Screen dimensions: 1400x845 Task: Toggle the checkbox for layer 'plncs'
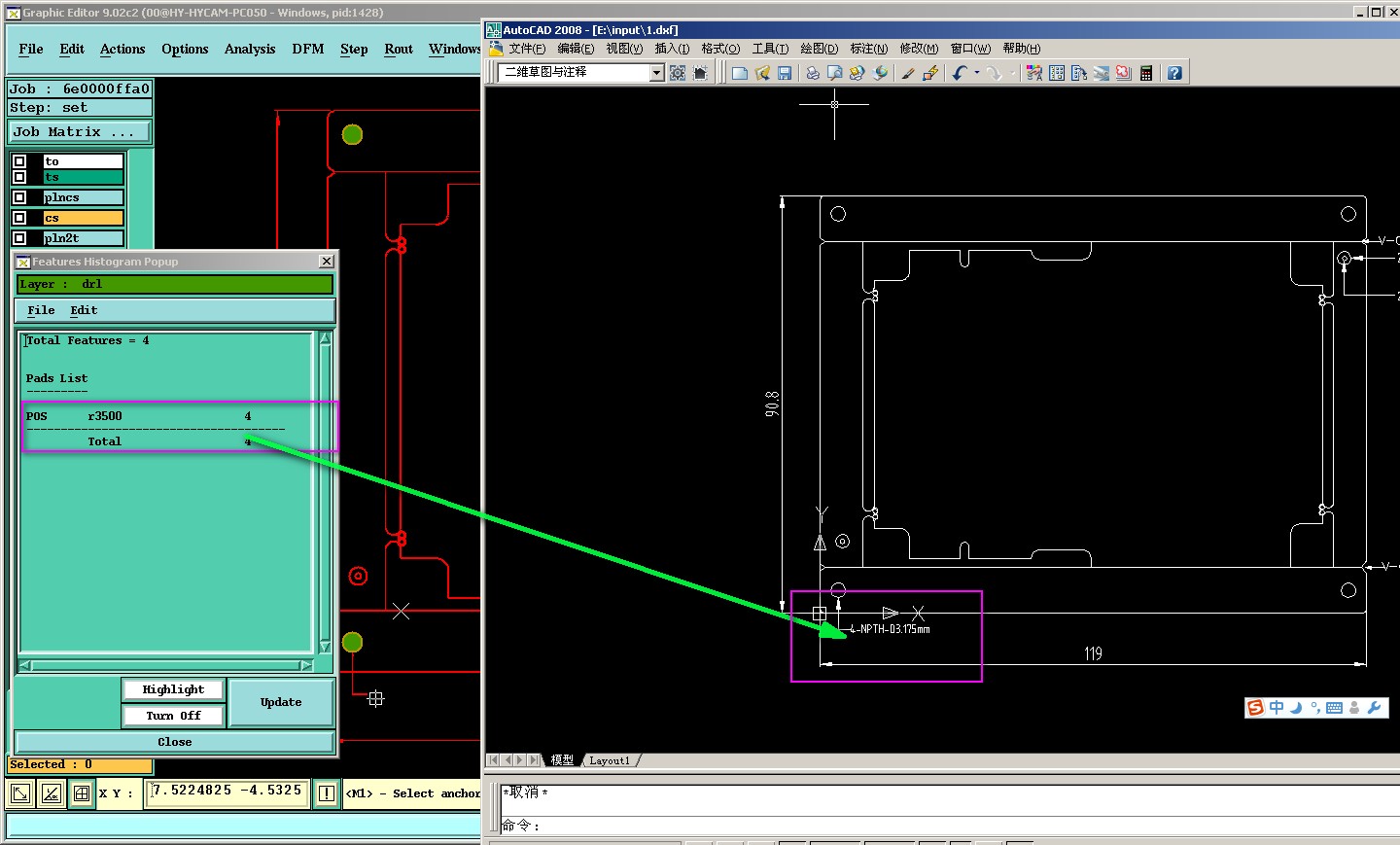19,197
